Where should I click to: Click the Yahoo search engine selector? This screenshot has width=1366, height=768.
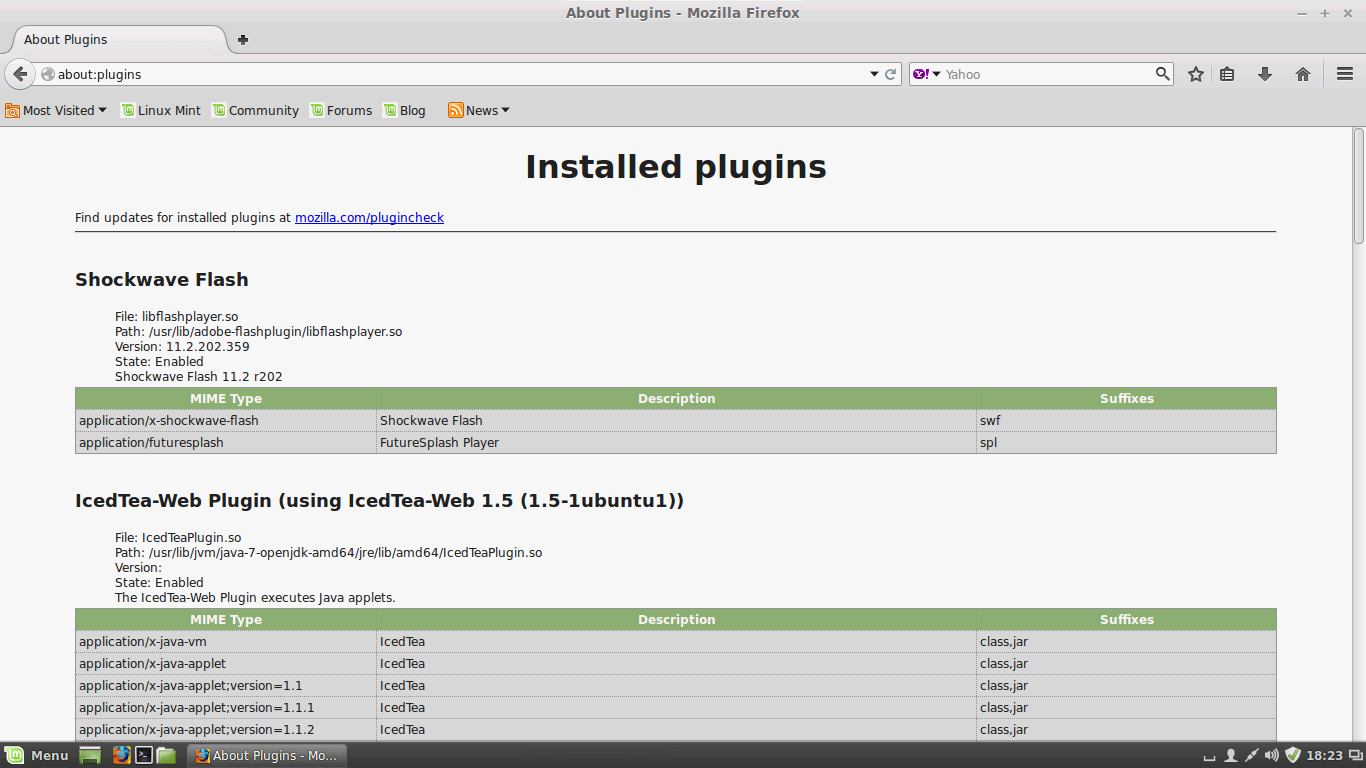[x=927, y=74]
